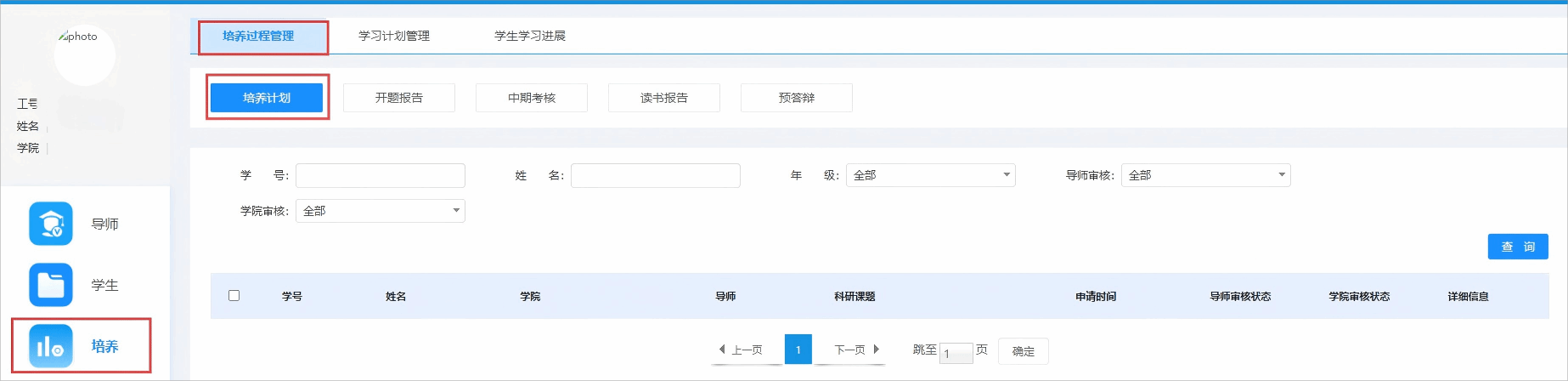This screenshot has height=381, width=1568.
Task: Select the 培养过程管理 tab
Action: tap(258, 36)
